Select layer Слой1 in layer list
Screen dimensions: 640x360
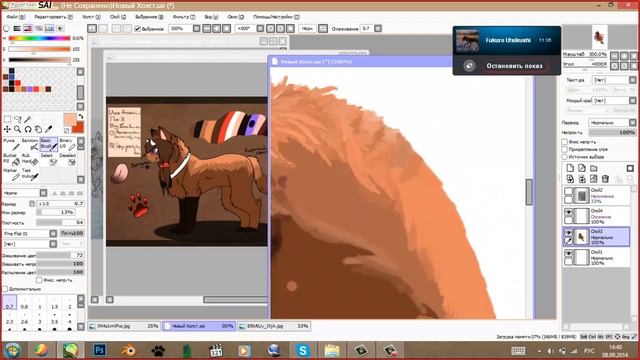point(597,257)
